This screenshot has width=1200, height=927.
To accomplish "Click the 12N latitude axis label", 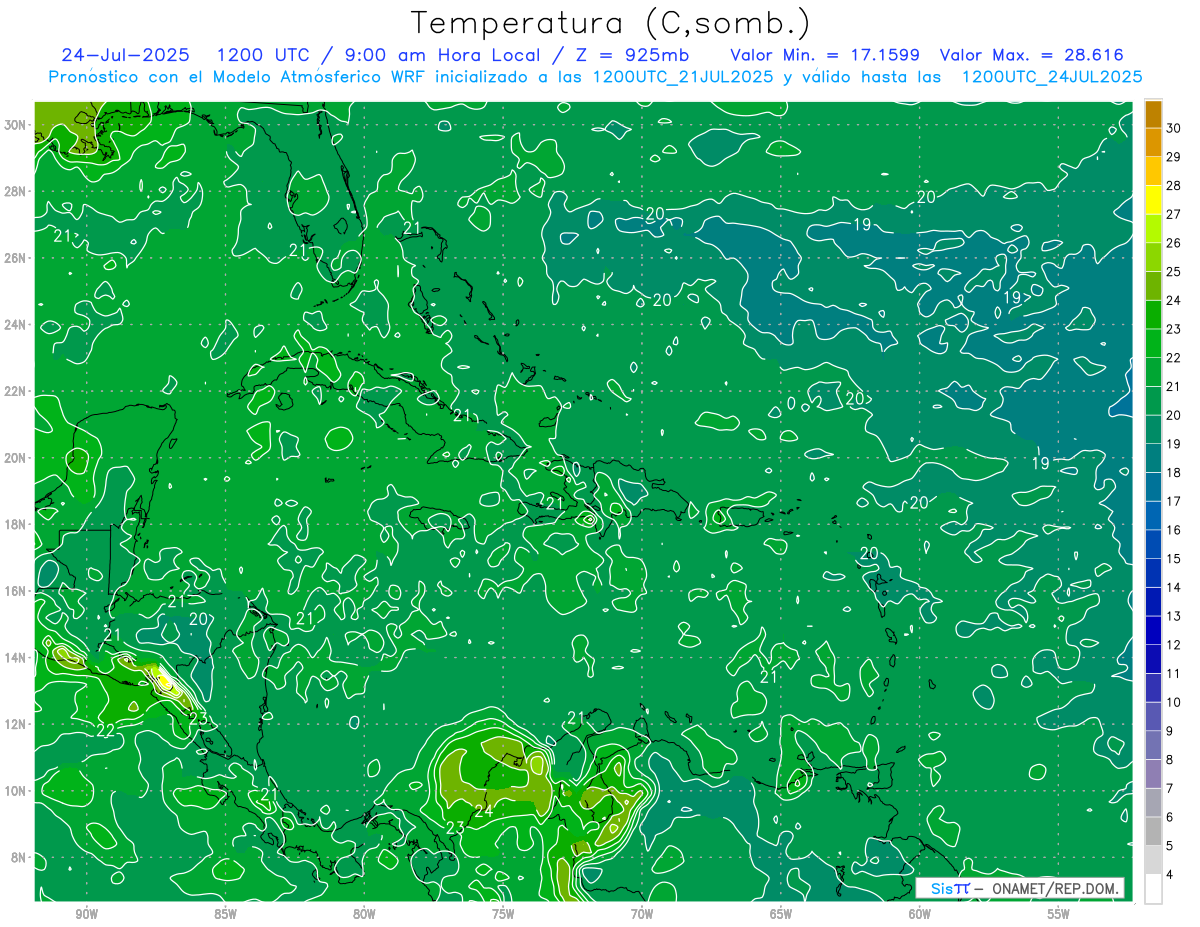I will point(17,724).
